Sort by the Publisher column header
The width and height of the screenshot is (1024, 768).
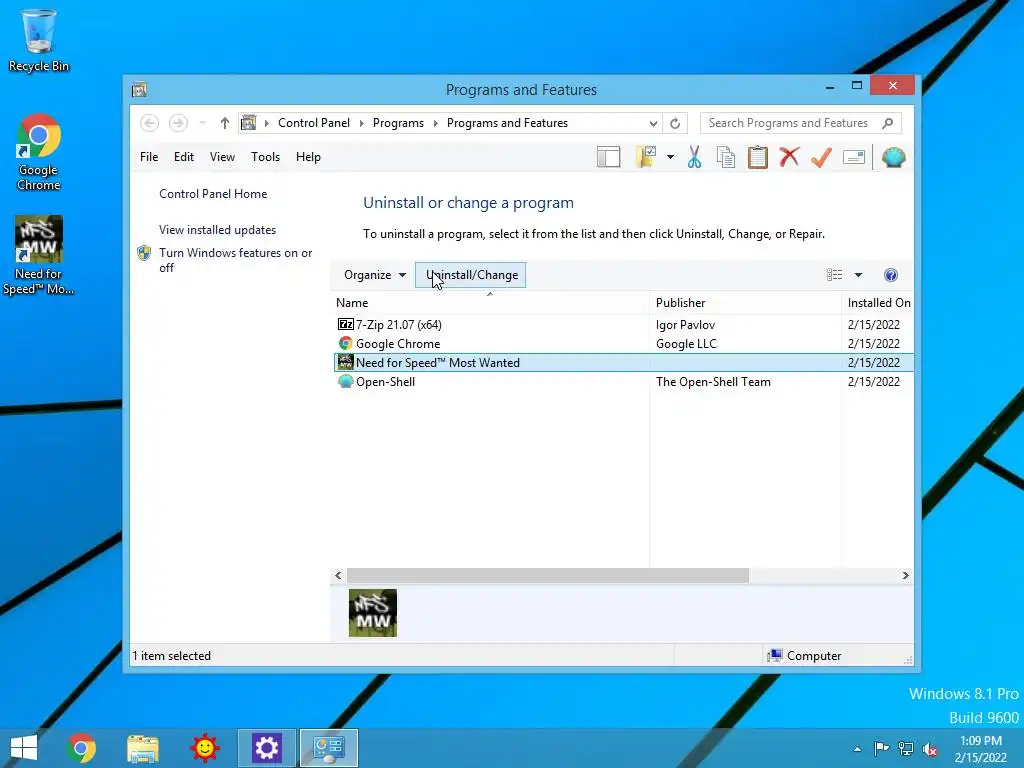click(x=745, y=302)
